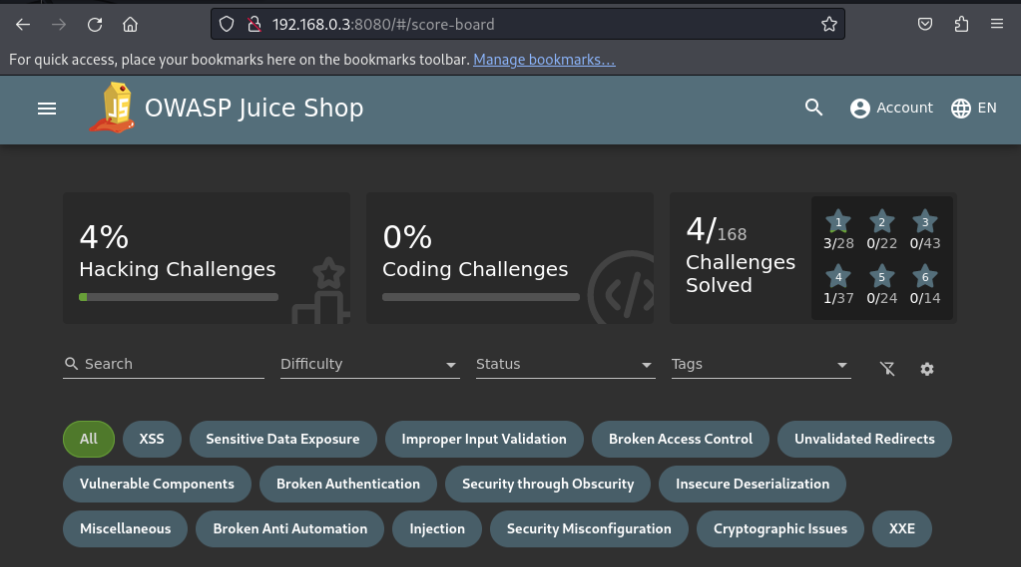1021x567 pixels.
Task: Click the browser address bar URL
Action: 384,25
